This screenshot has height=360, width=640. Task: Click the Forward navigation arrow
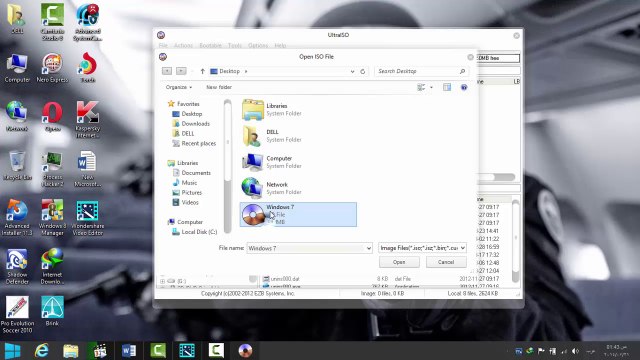181,71
